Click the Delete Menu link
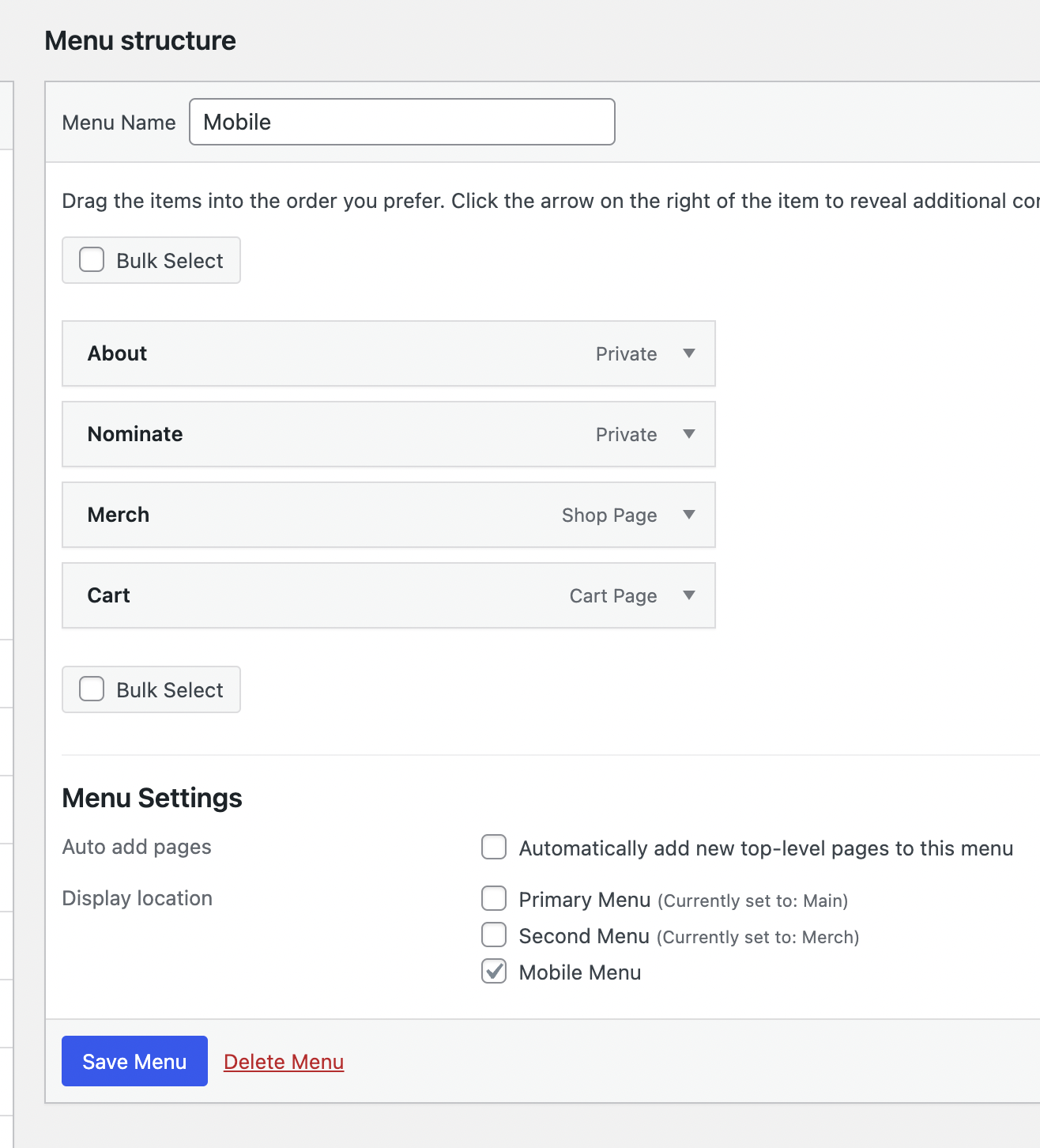The width and height of the screenshot is (1040, 1148). click(284, 1062)
